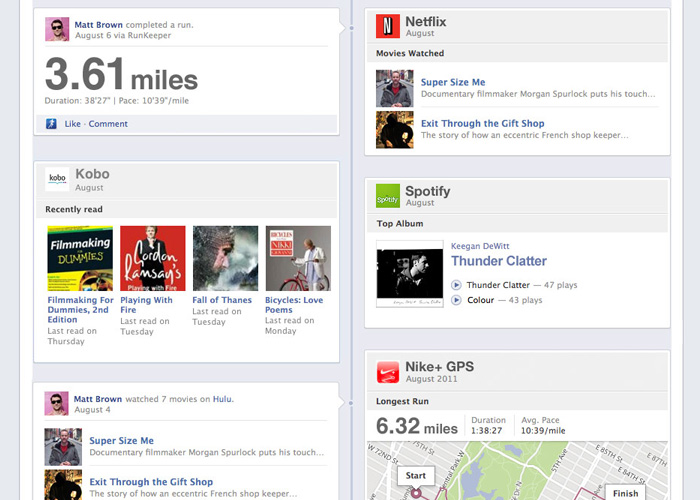This screenshot has width=700, height=500.
Task: Click the Avg. Pace 10:39/mile value
Action: (x=543, y=431)
